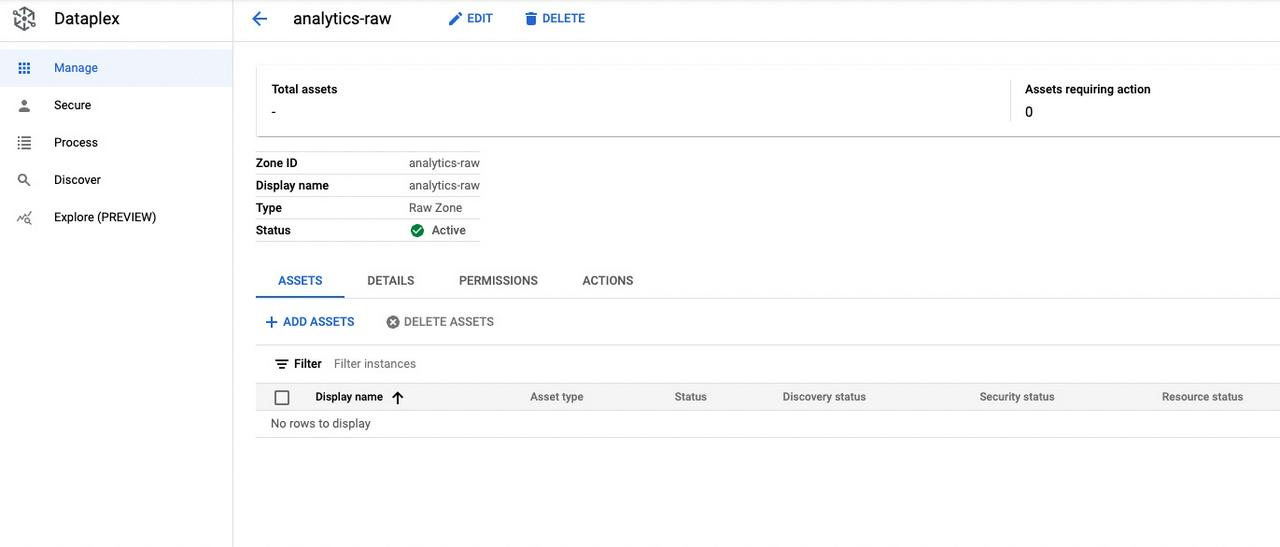Screen dimensions: 1280x547
Task: Click the X icon of DELETE ASSETS
Action: (393, 322)
